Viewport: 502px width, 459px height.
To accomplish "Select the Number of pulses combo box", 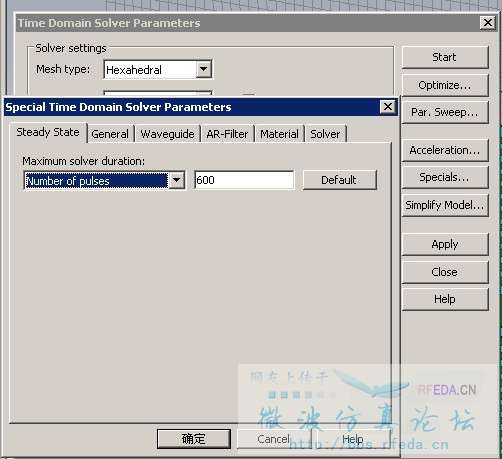I will point(104,180).
